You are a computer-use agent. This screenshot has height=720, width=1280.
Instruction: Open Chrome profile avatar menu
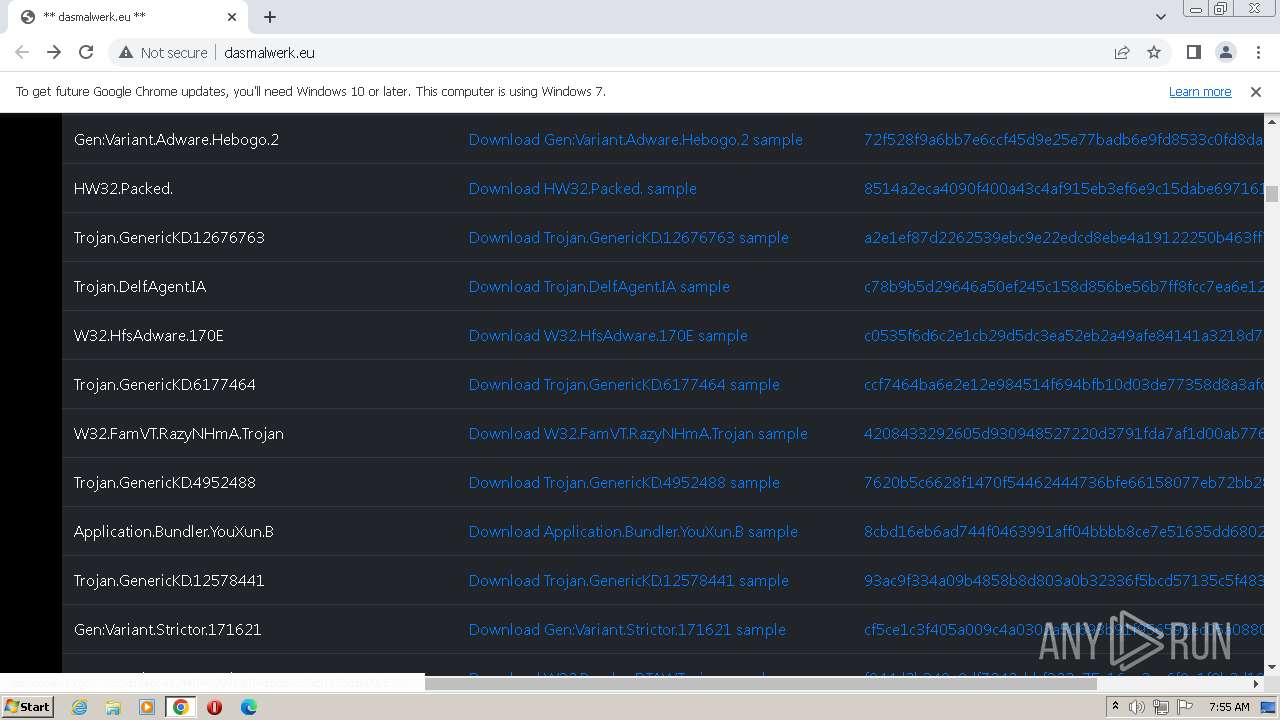point(1225,52)
